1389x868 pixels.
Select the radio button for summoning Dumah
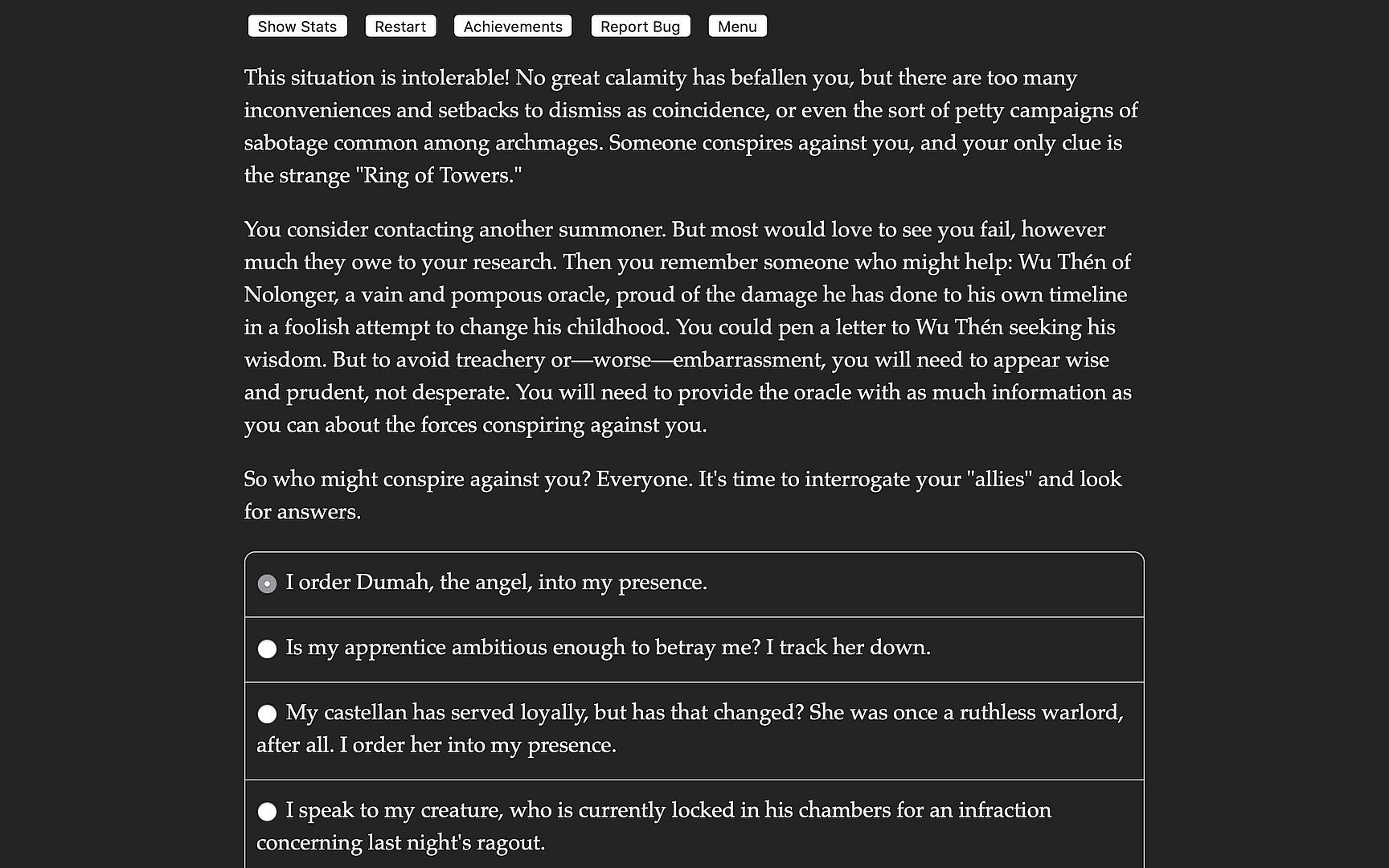pos(267,583)
